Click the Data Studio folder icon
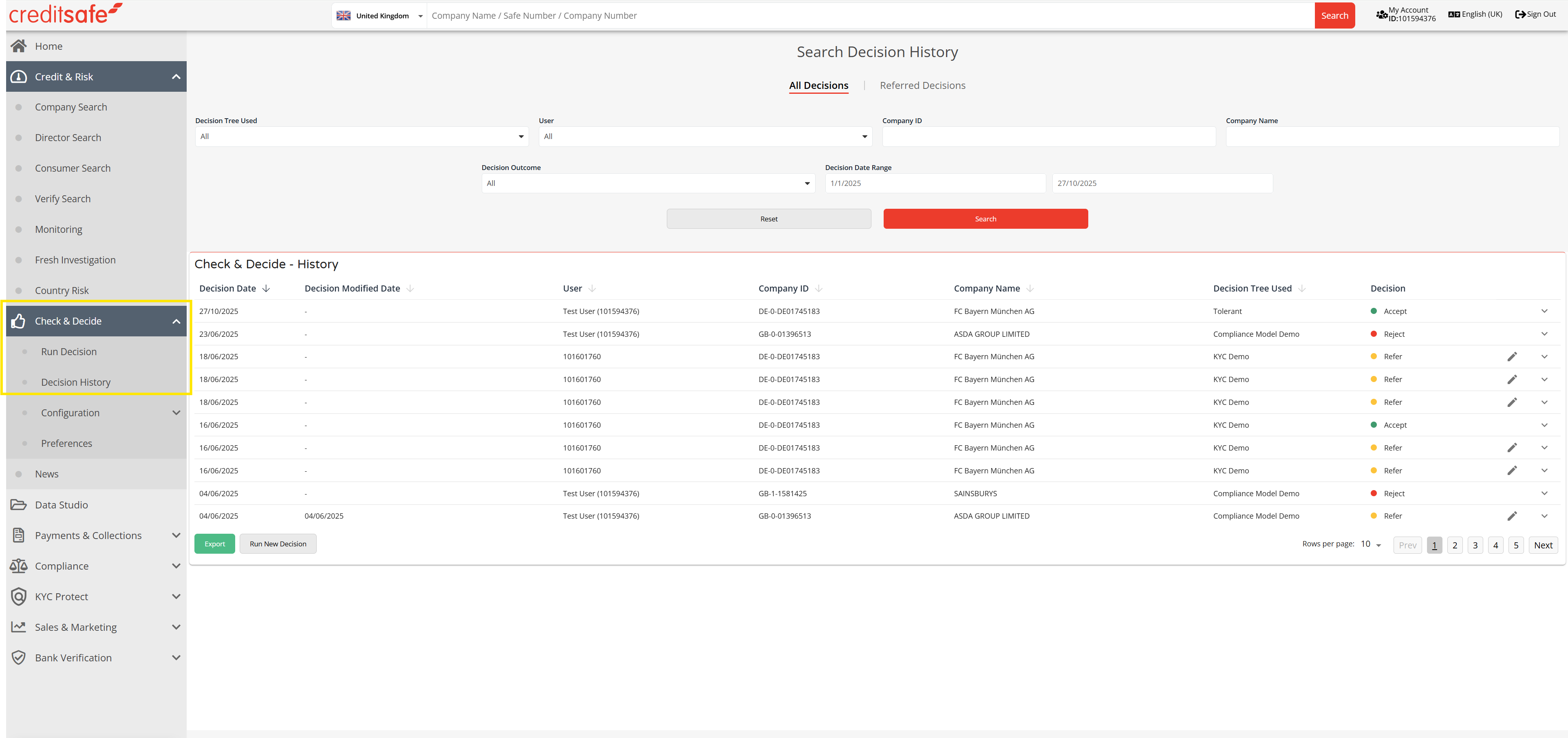 (18, 505)
